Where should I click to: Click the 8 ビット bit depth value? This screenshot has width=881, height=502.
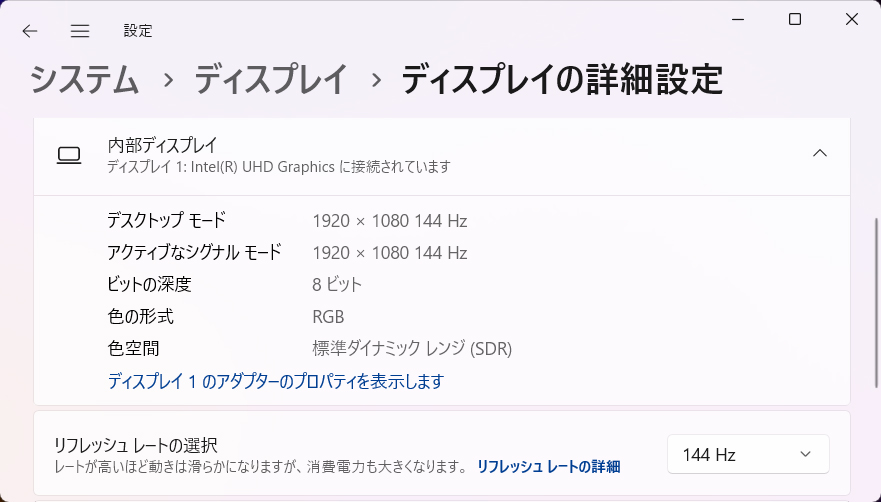tap(337, 284)
